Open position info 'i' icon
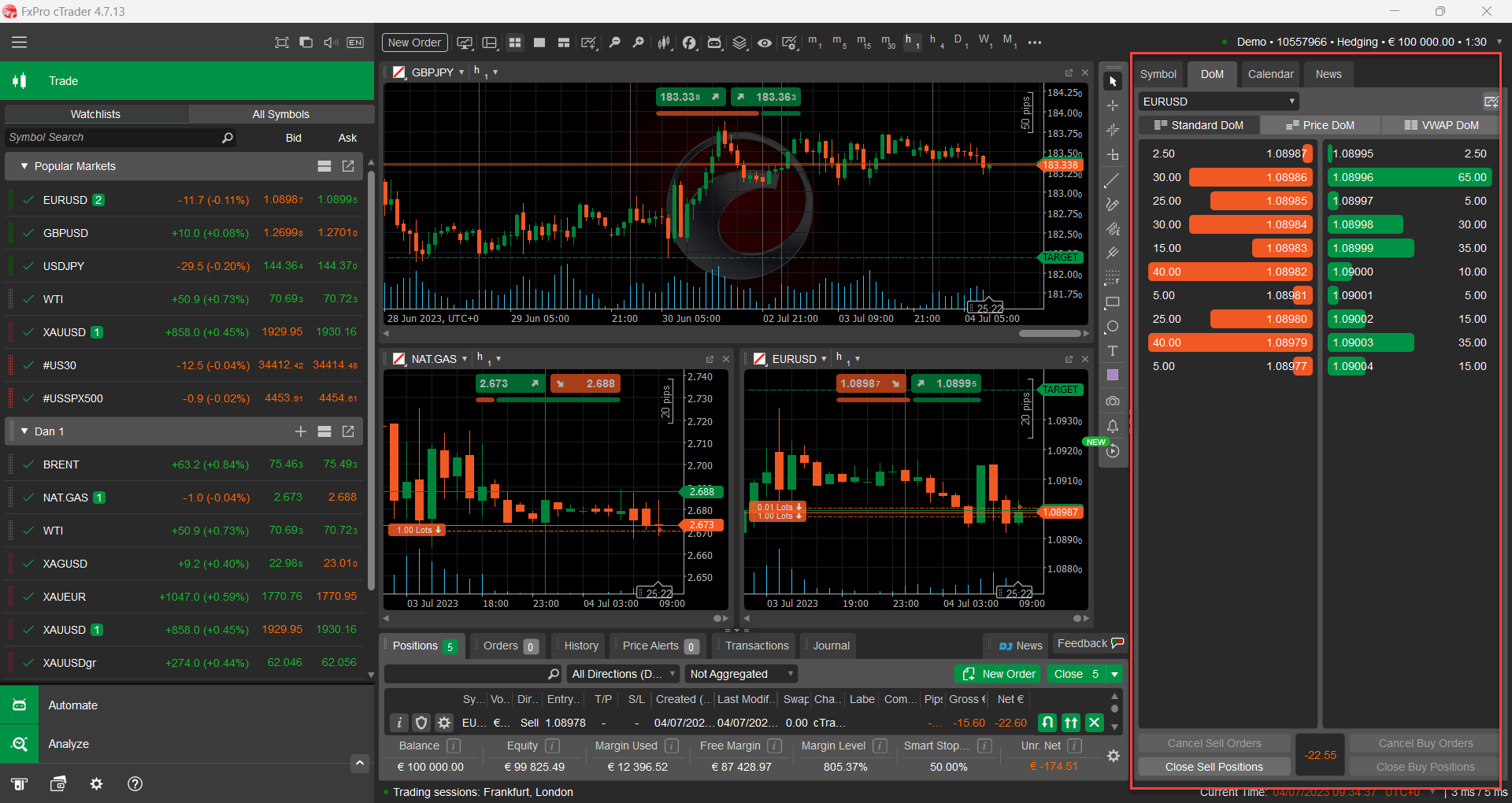The height and width of the screenshot is (803, 1512). [x=399, y=723]
